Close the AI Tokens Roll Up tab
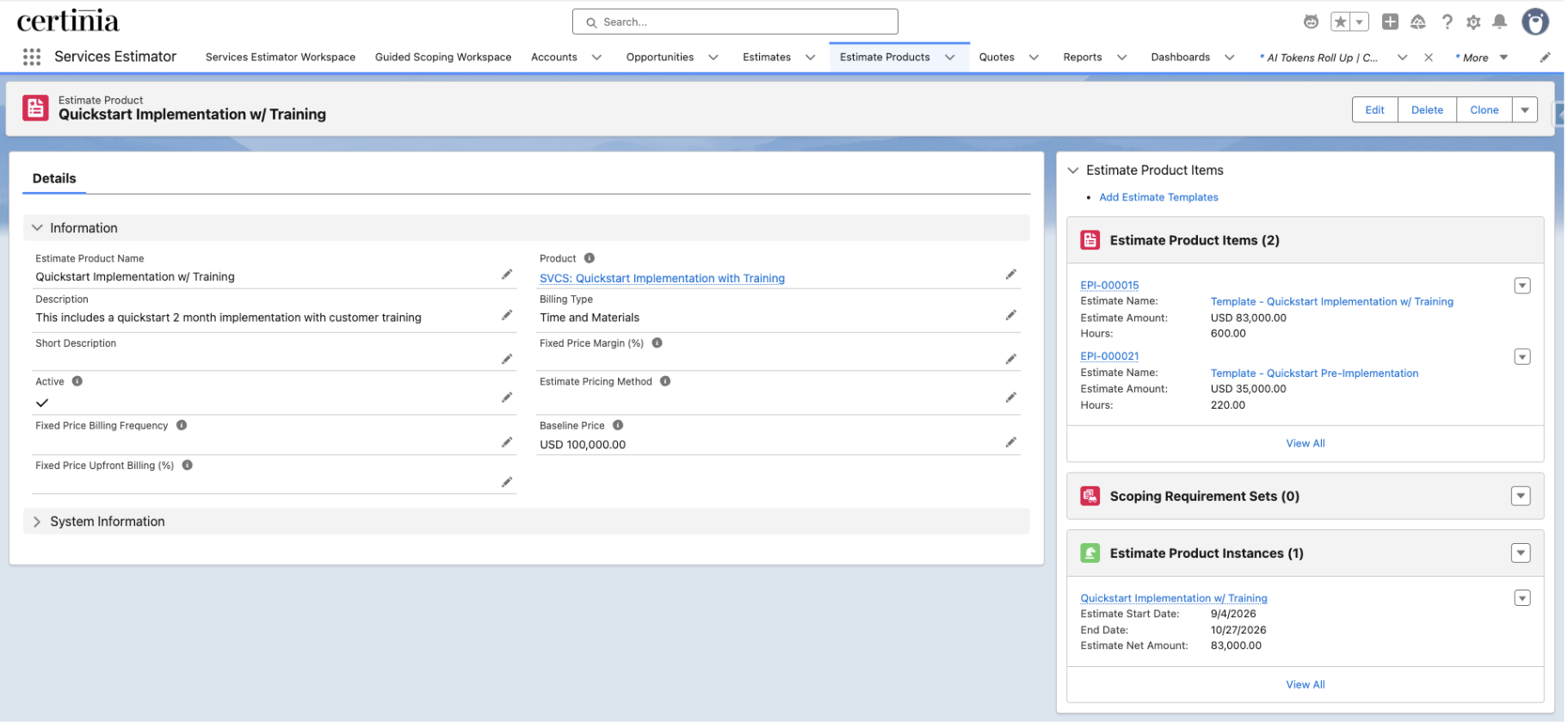Screen dimensions: 1568x723 pos(1429,58)
